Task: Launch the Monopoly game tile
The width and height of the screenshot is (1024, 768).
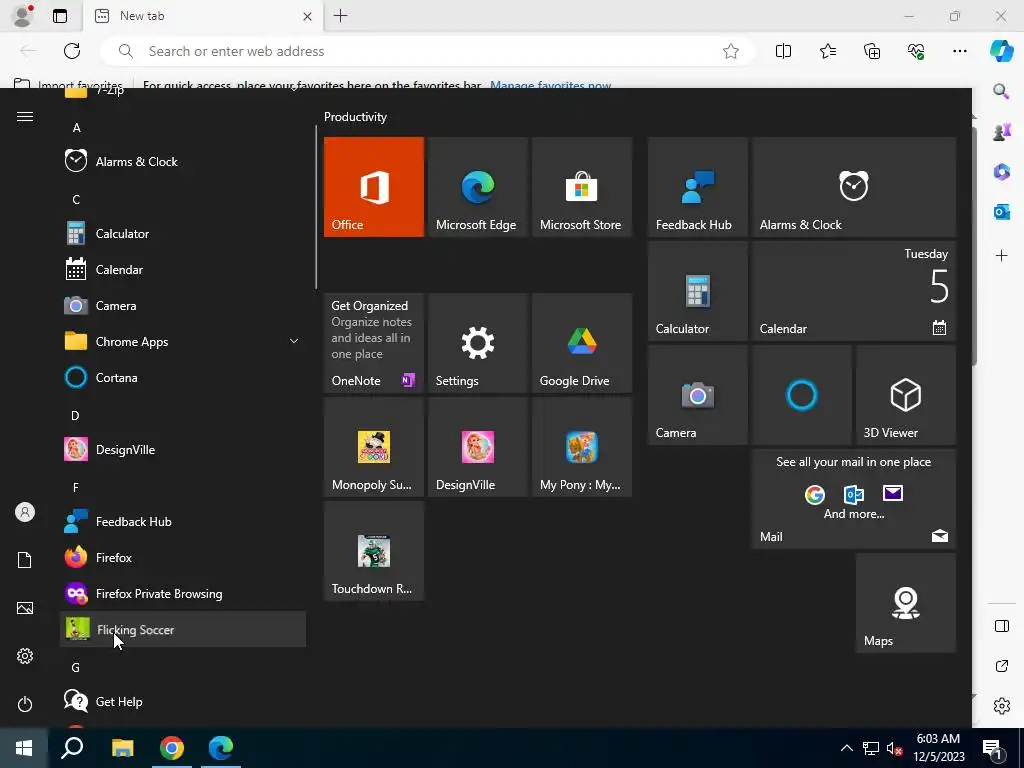Action: point(374,447)
